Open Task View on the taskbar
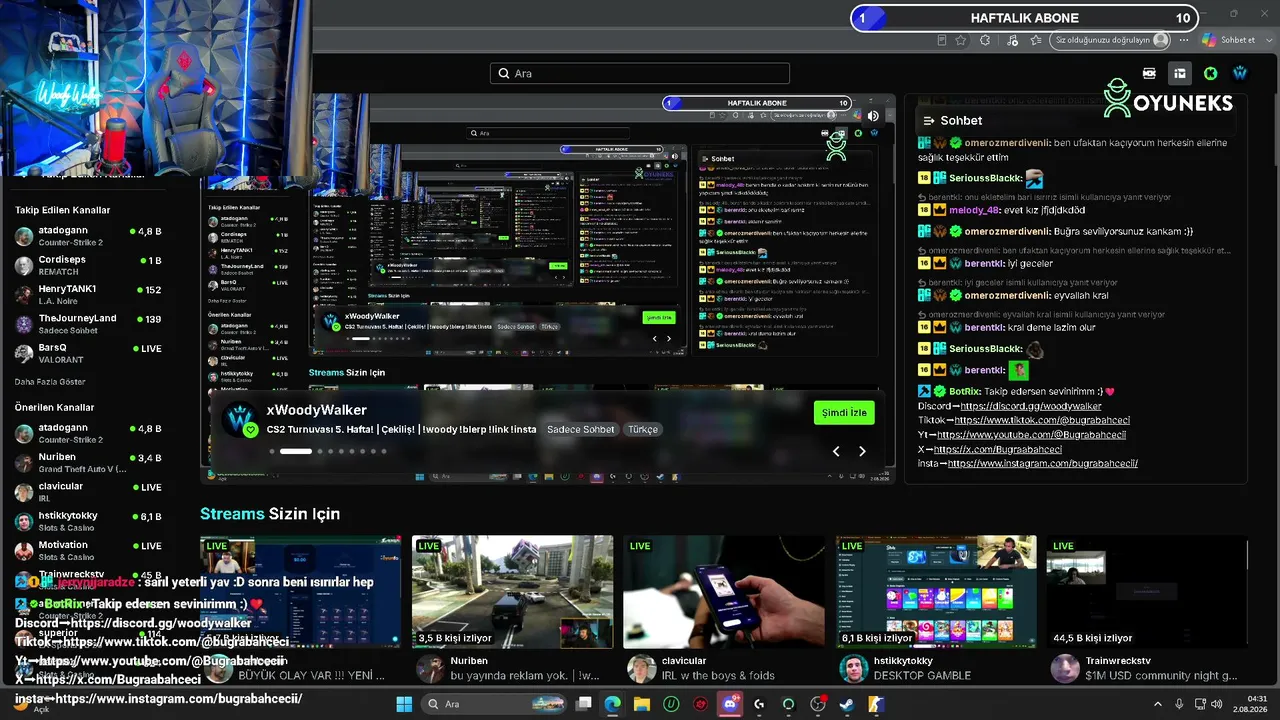 (584, 704)
